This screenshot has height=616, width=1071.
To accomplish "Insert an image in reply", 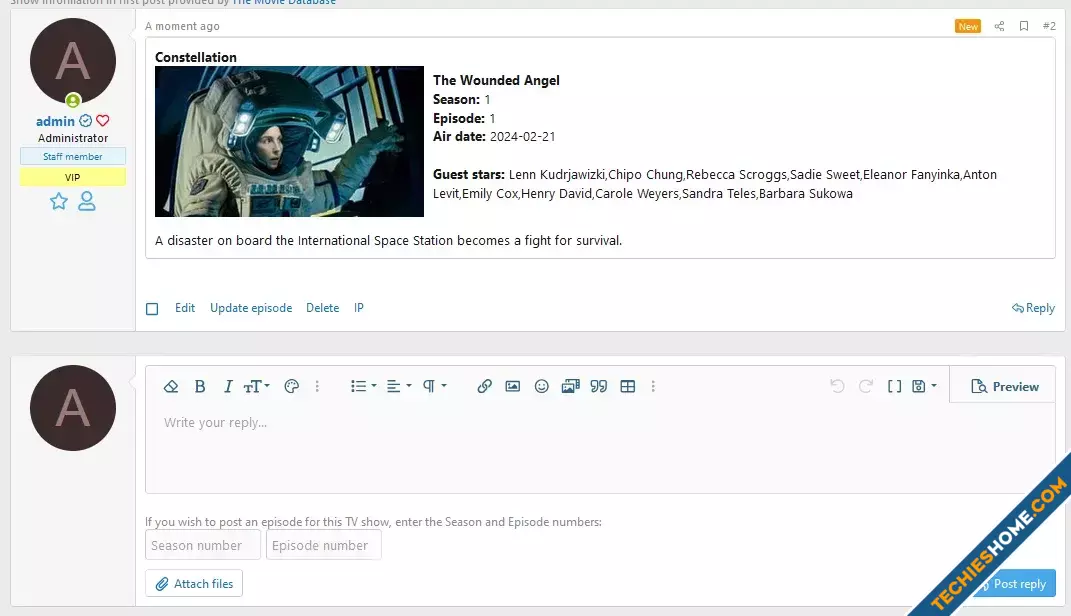I will [x=512, y=387].
